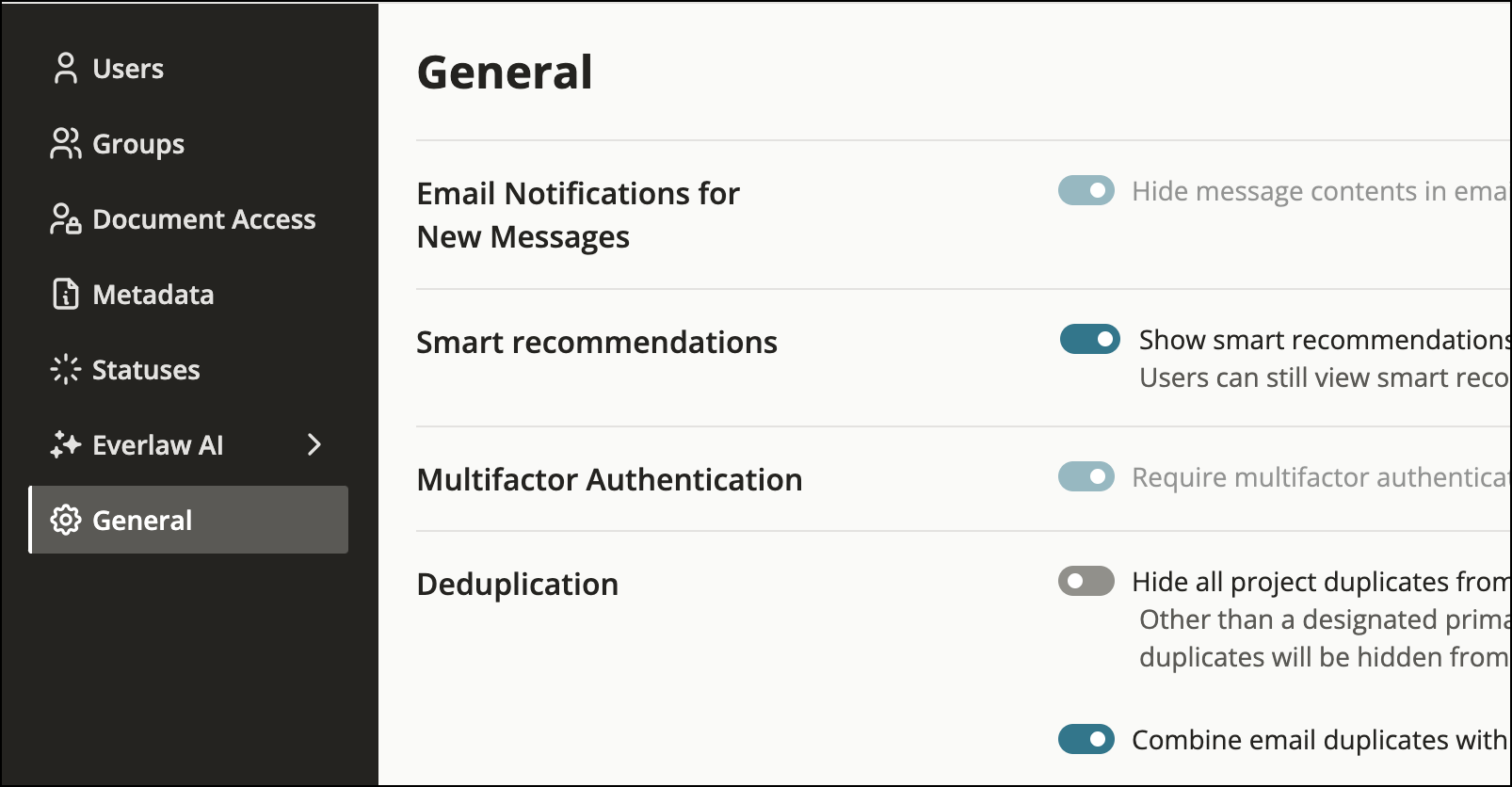The image size is (1512, 787).
Task: Turn off Combine email duplicates toggle
Action: [1086, 739]
